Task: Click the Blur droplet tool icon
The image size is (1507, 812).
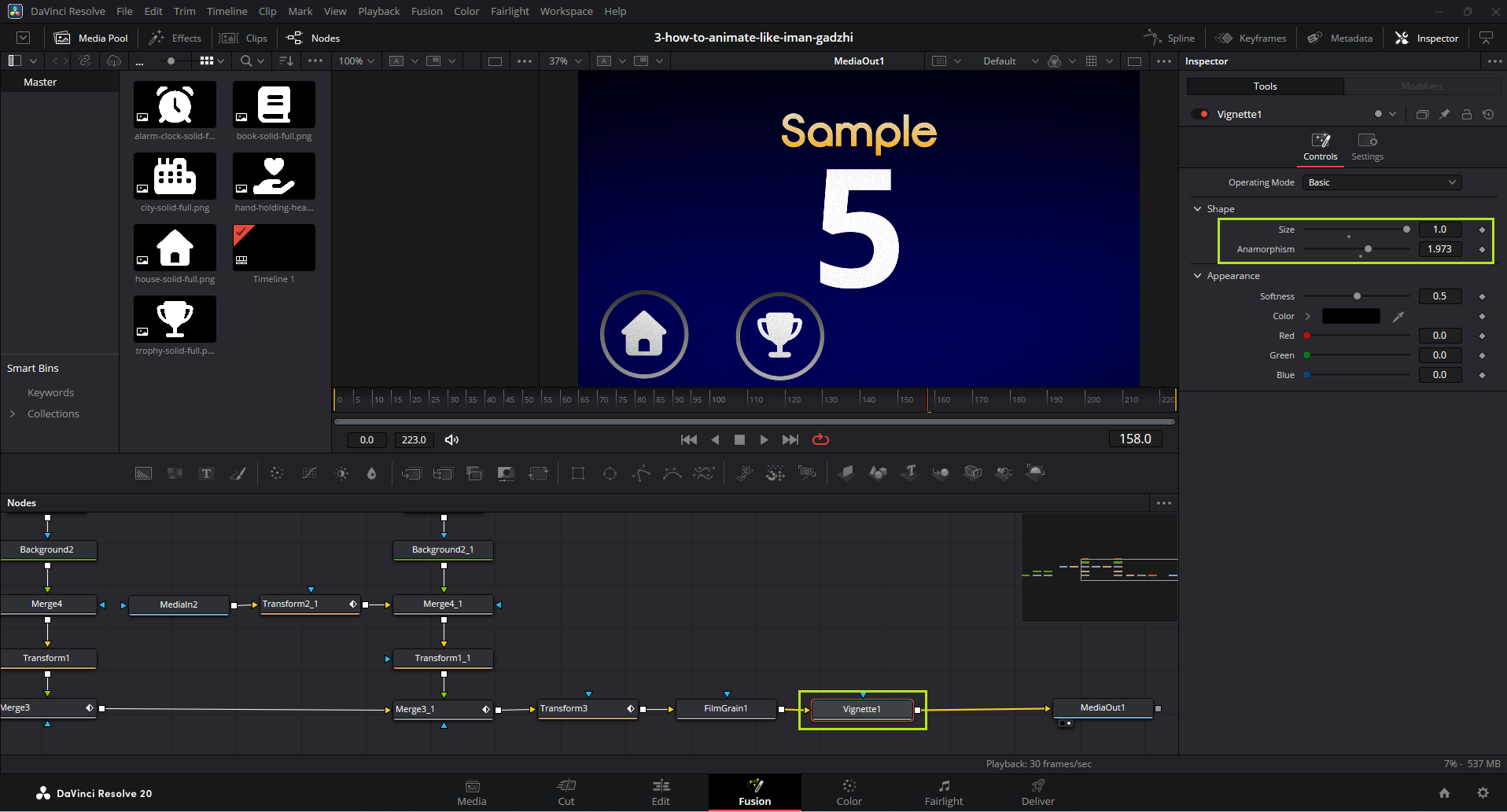Action: click(x=372, y=473)
